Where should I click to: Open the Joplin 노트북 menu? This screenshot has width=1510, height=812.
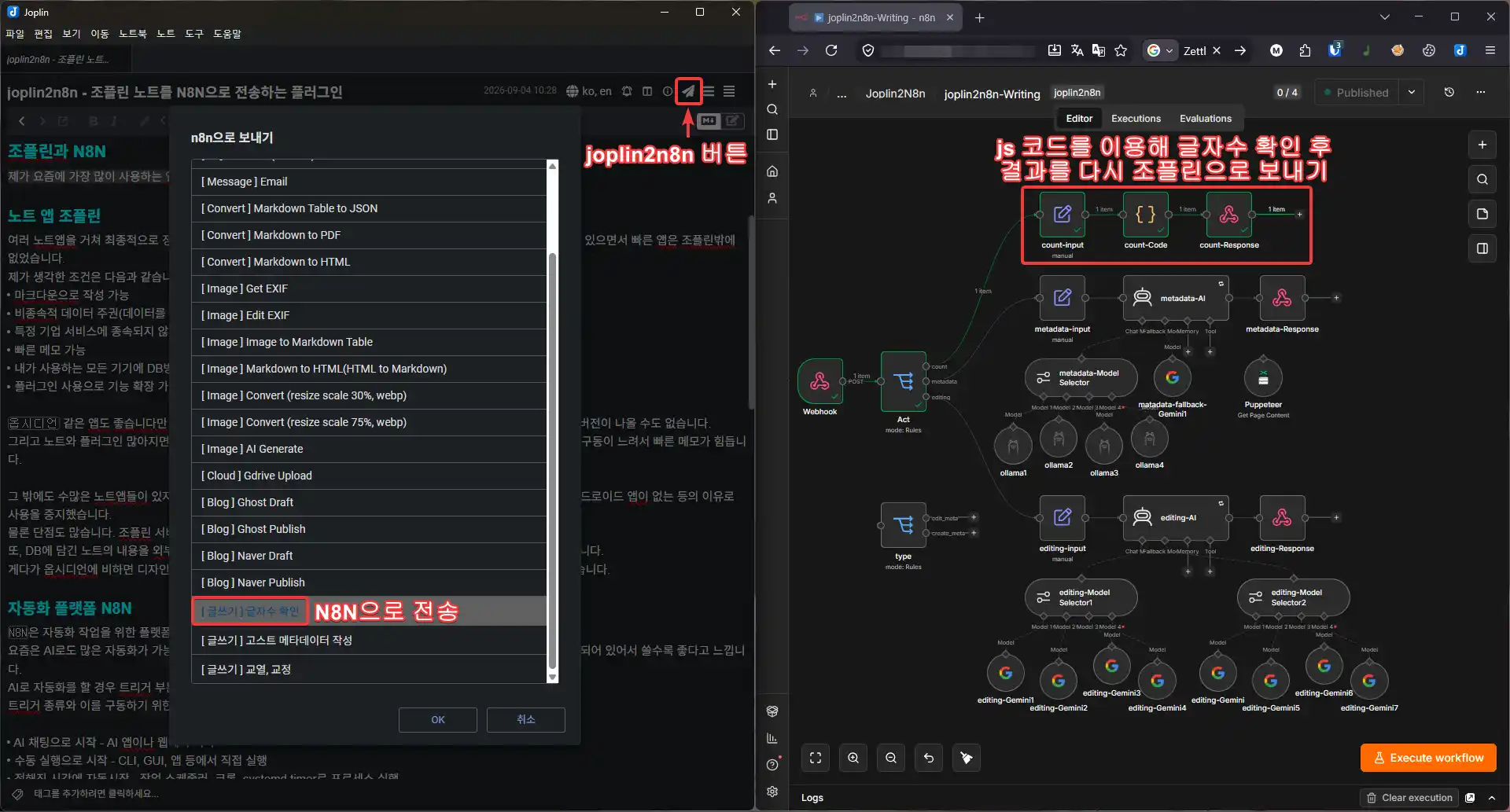(133, 34)
